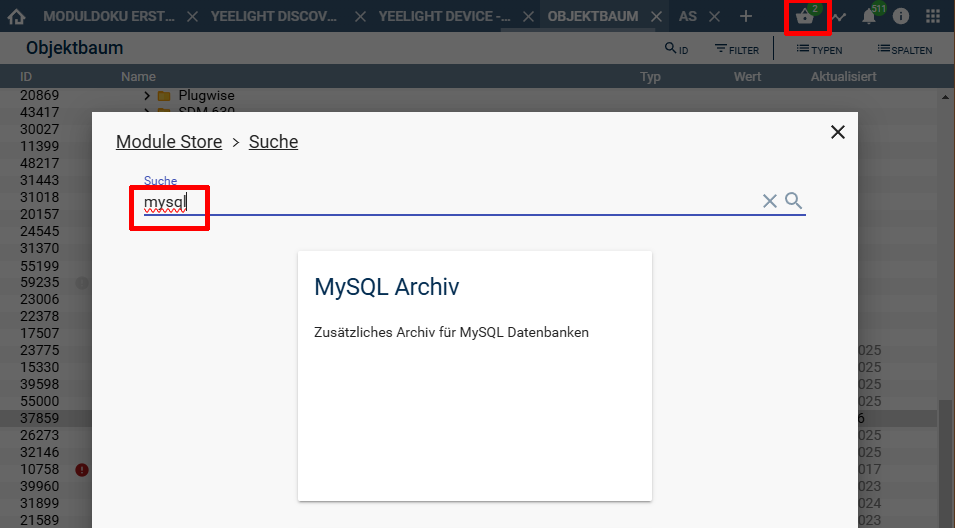The width and height of the screenshot is (955, 528).
Task: Clear the search text with X icon
Action: pos(770,201)
